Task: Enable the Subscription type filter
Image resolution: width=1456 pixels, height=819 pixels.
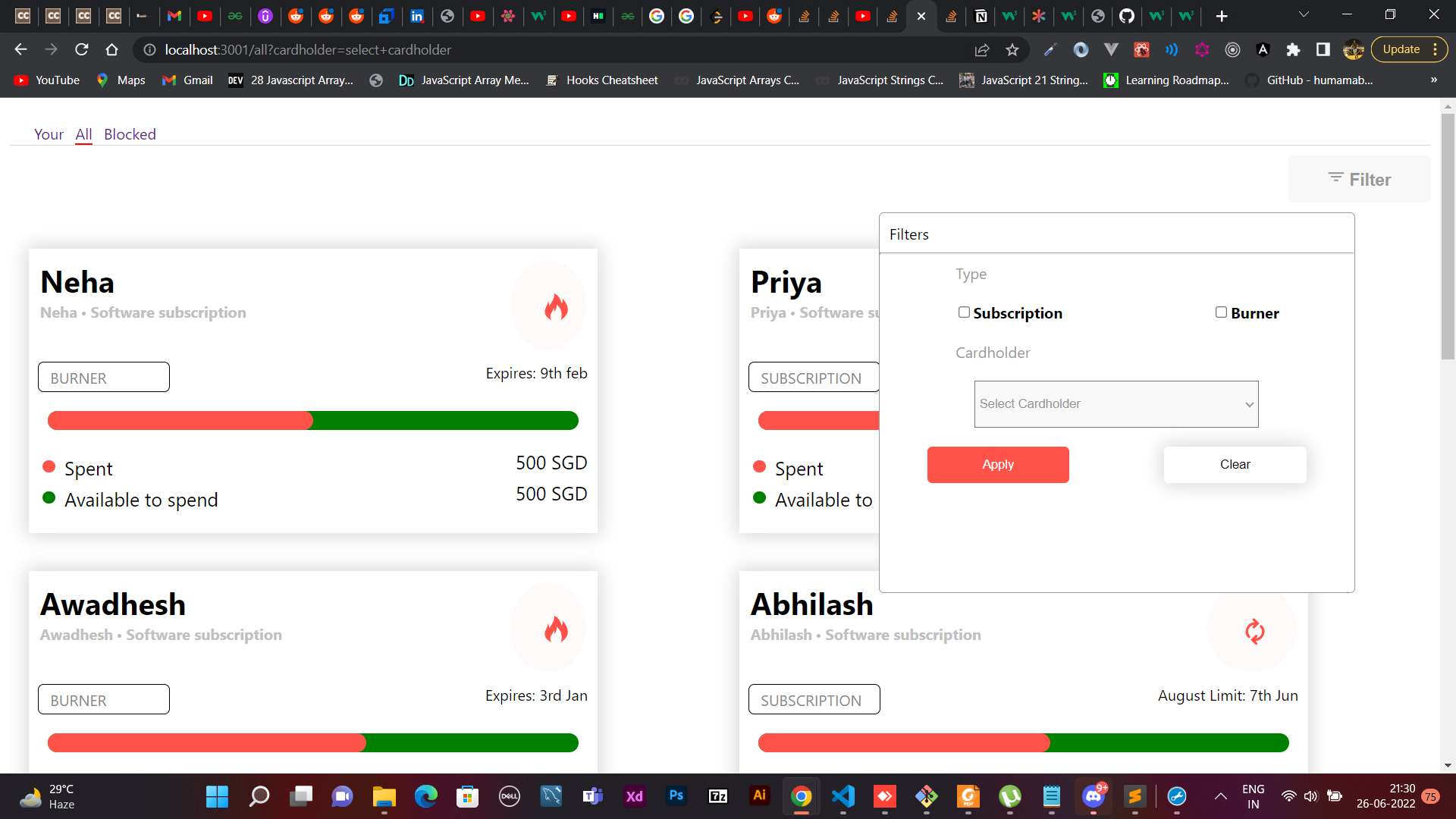Action: coord(964,312)
